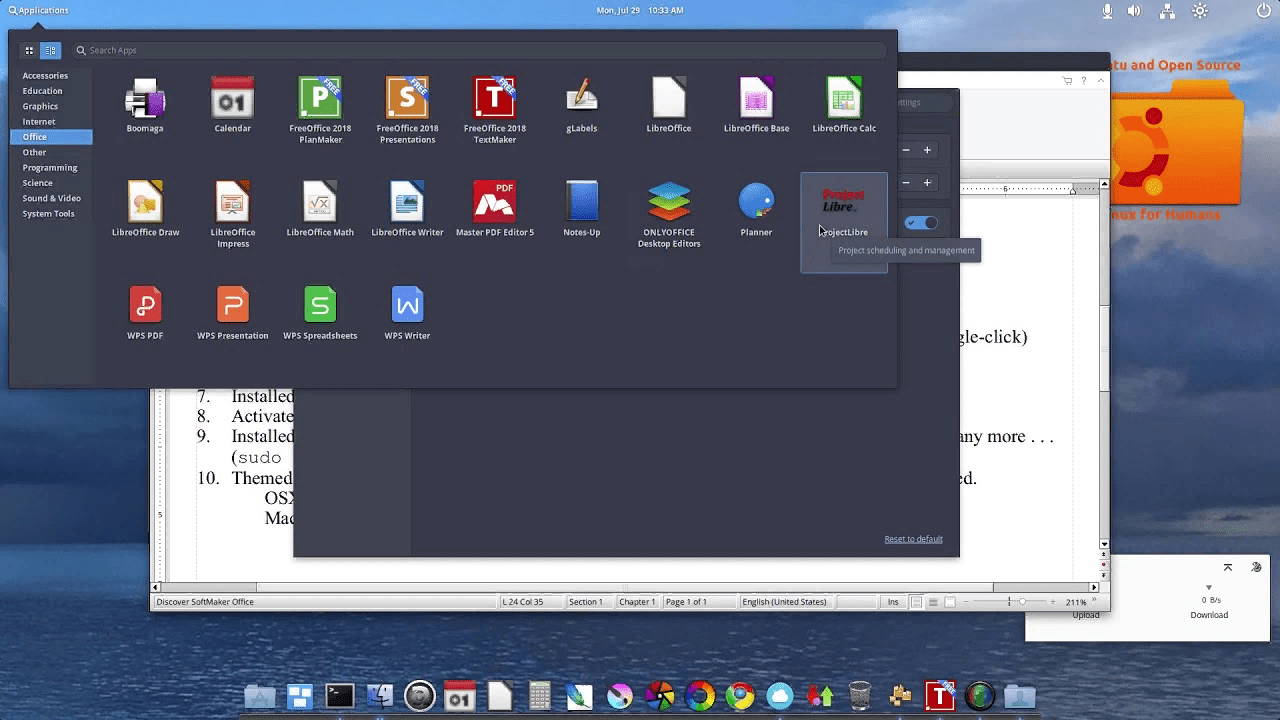1280x720 pixels.
Task: Click the upper minus stepper in settings panel
Action: [x=906, y=150]
